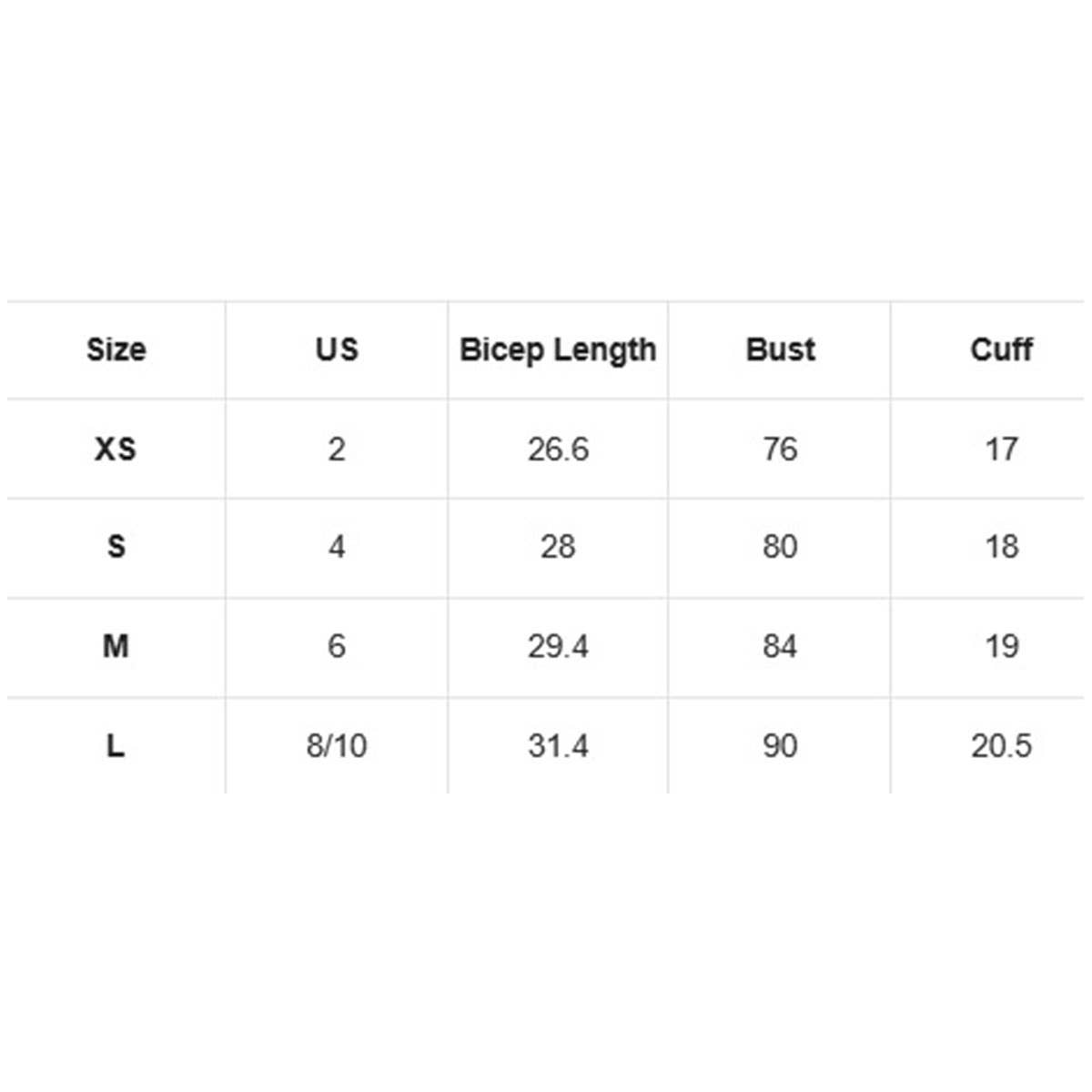Click the XS size row label
1092x1092 pixels.
(x=116, y=449)
